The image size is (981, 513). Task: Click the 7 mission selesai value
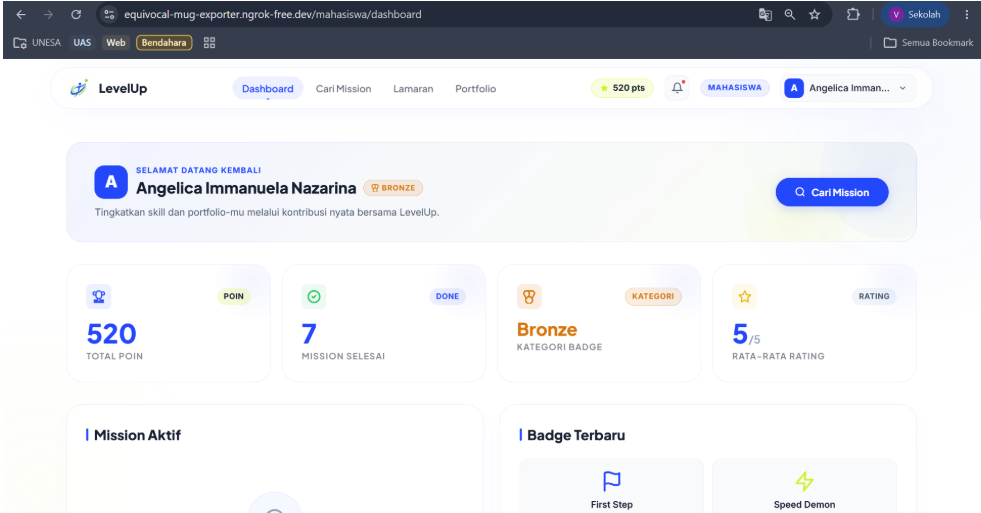[309, 334]
